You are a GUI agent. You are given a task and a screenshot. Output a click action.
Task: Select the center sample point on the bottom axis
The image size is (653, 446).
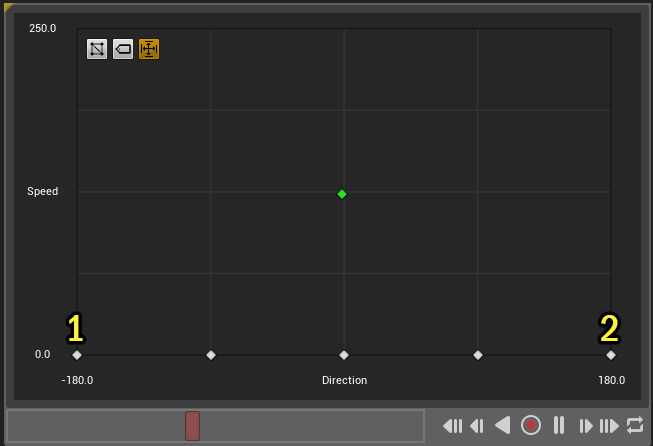tap(344, 355)
